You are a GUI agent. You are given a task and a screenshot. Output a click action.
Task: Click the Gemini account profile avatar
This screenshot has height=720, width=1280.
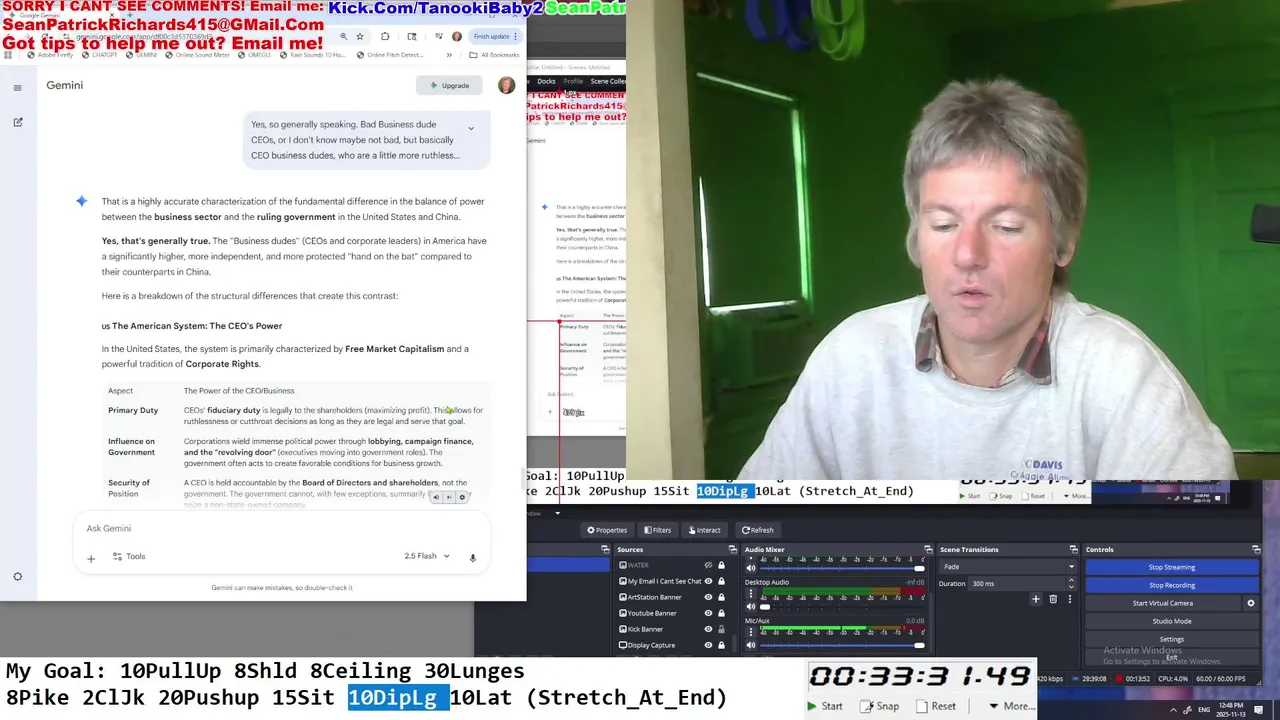[506, 85]
